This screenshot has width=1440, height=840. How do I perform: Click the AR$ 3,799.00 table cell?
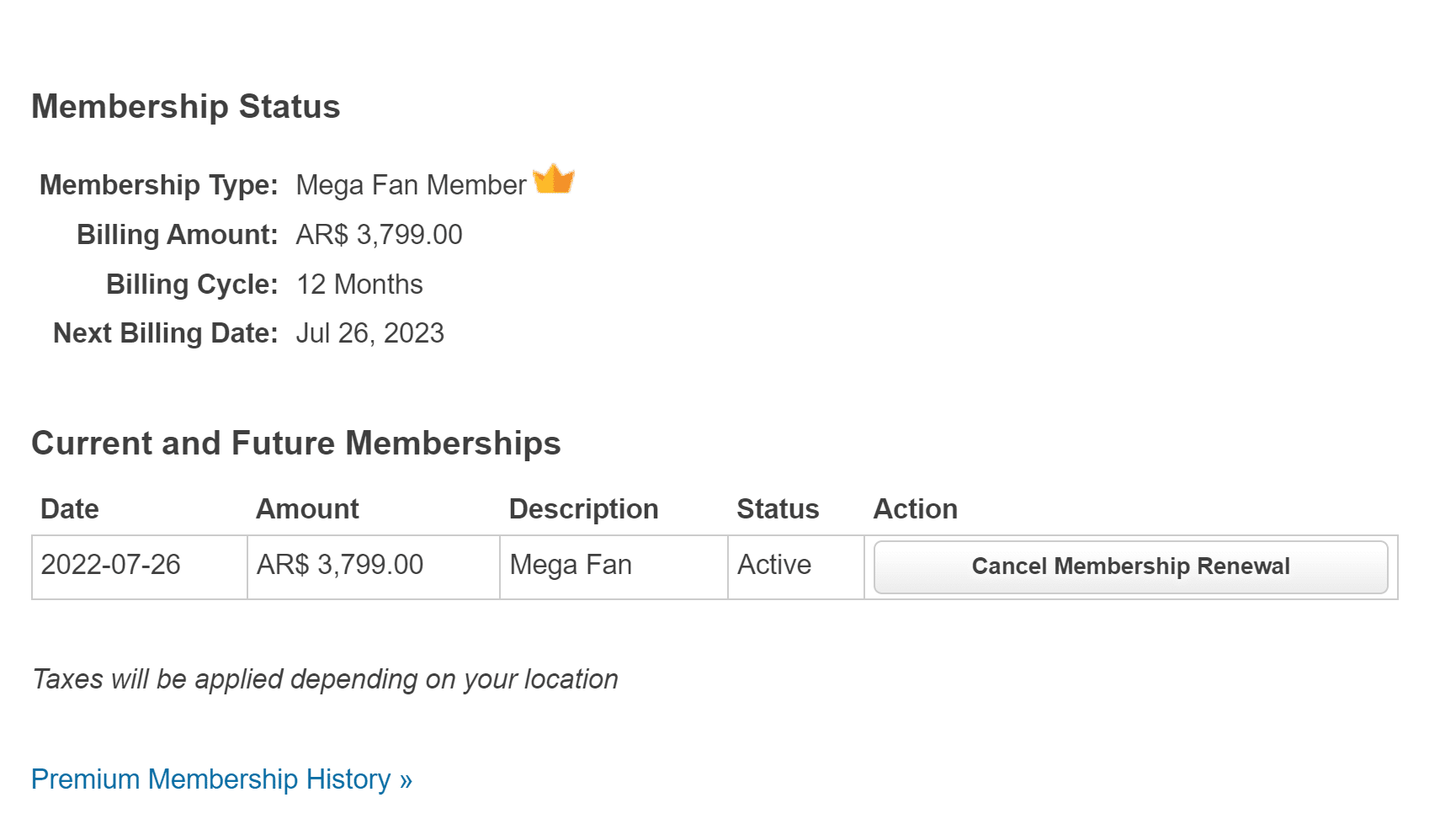(340, 565)
